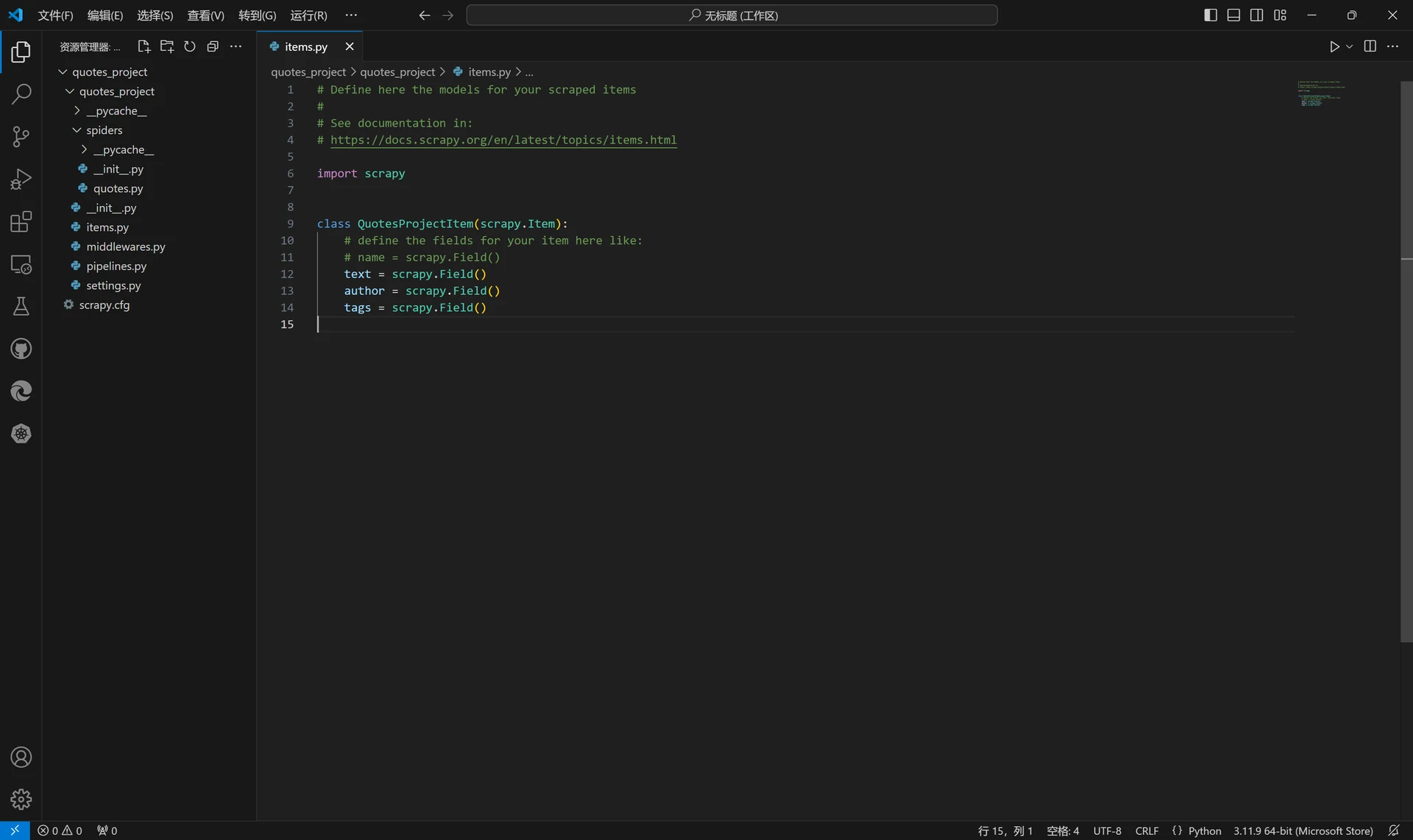This screenshot has height=840, width=1413.
Task: Open the scrapy docs URL in line 4
Action: [503, 140]
